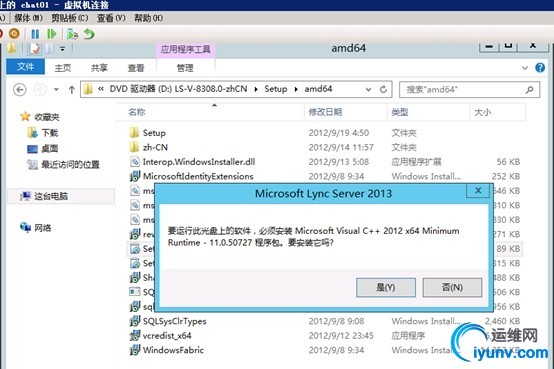Open the 文件 (File) ribbon tab
The width and height of the screenshot is (554, 369).
pyautogui.click(x=25, y=66)
